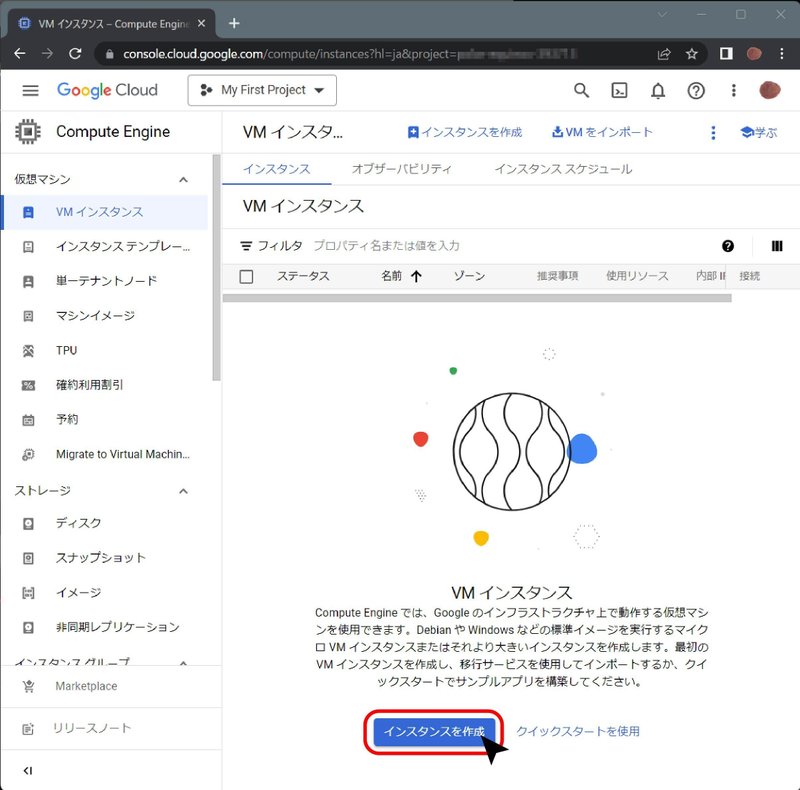Click the スナップショット icon in sidebar
Screen dimensions: 800x790
click(29, 558)
